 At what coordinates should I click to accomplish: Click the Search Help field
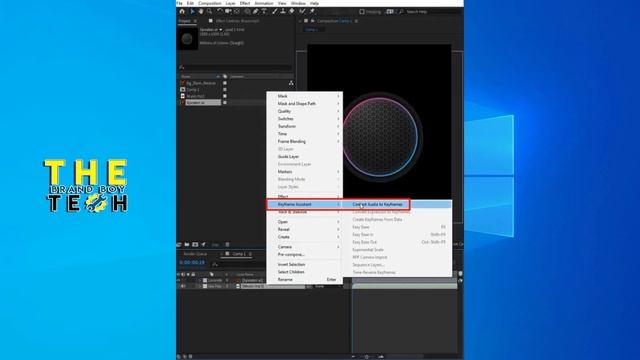pyautogui.click(x=417, y=12)
